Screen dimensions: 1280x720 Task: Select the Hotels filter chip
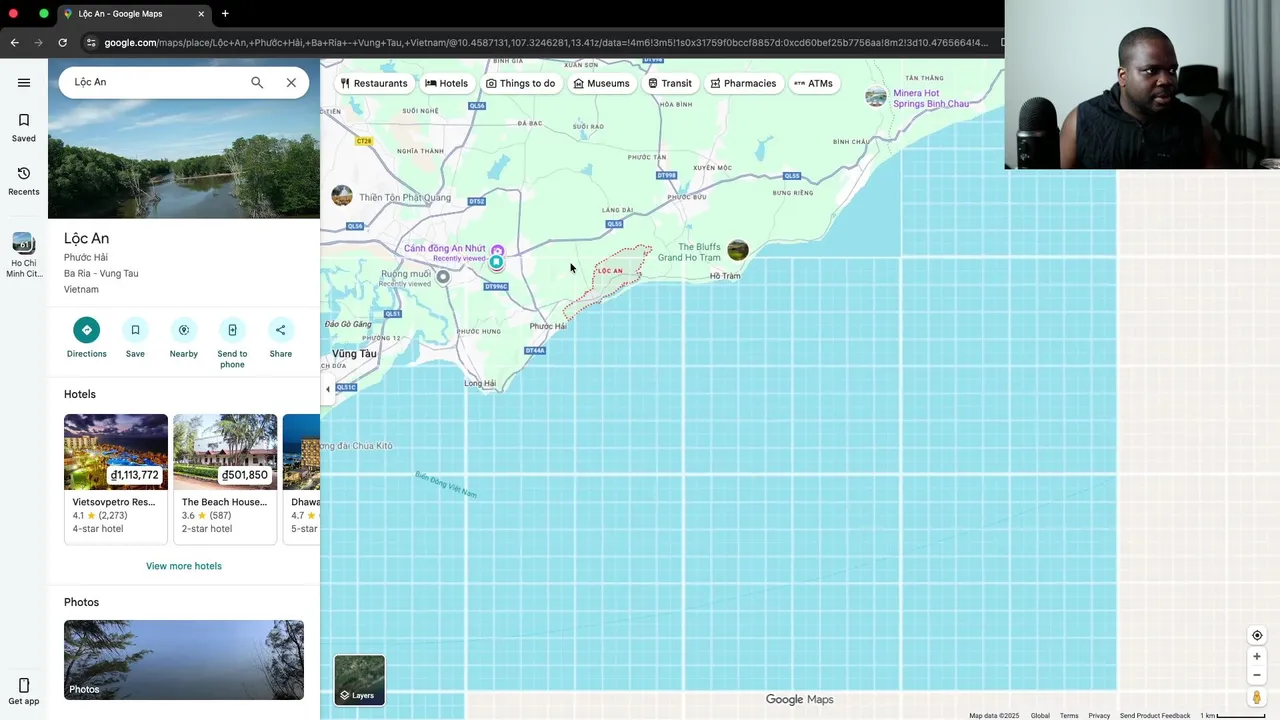coord(447,83)
